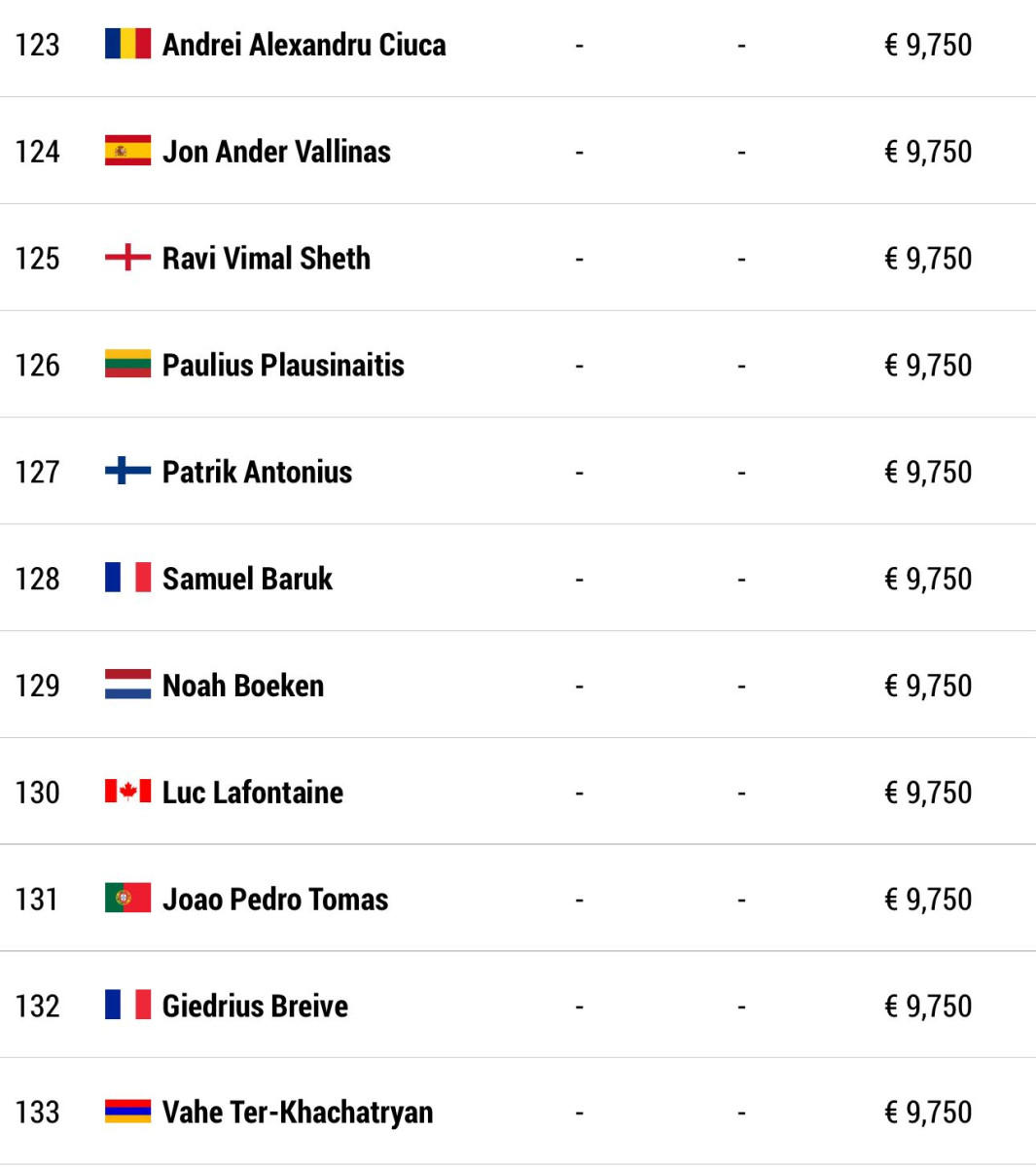This screenshot has width=1036, height=1167.
Task: Click the Dutch flag beside Noah Boeken
Action: pyautogui.click(x=127, y=686)
